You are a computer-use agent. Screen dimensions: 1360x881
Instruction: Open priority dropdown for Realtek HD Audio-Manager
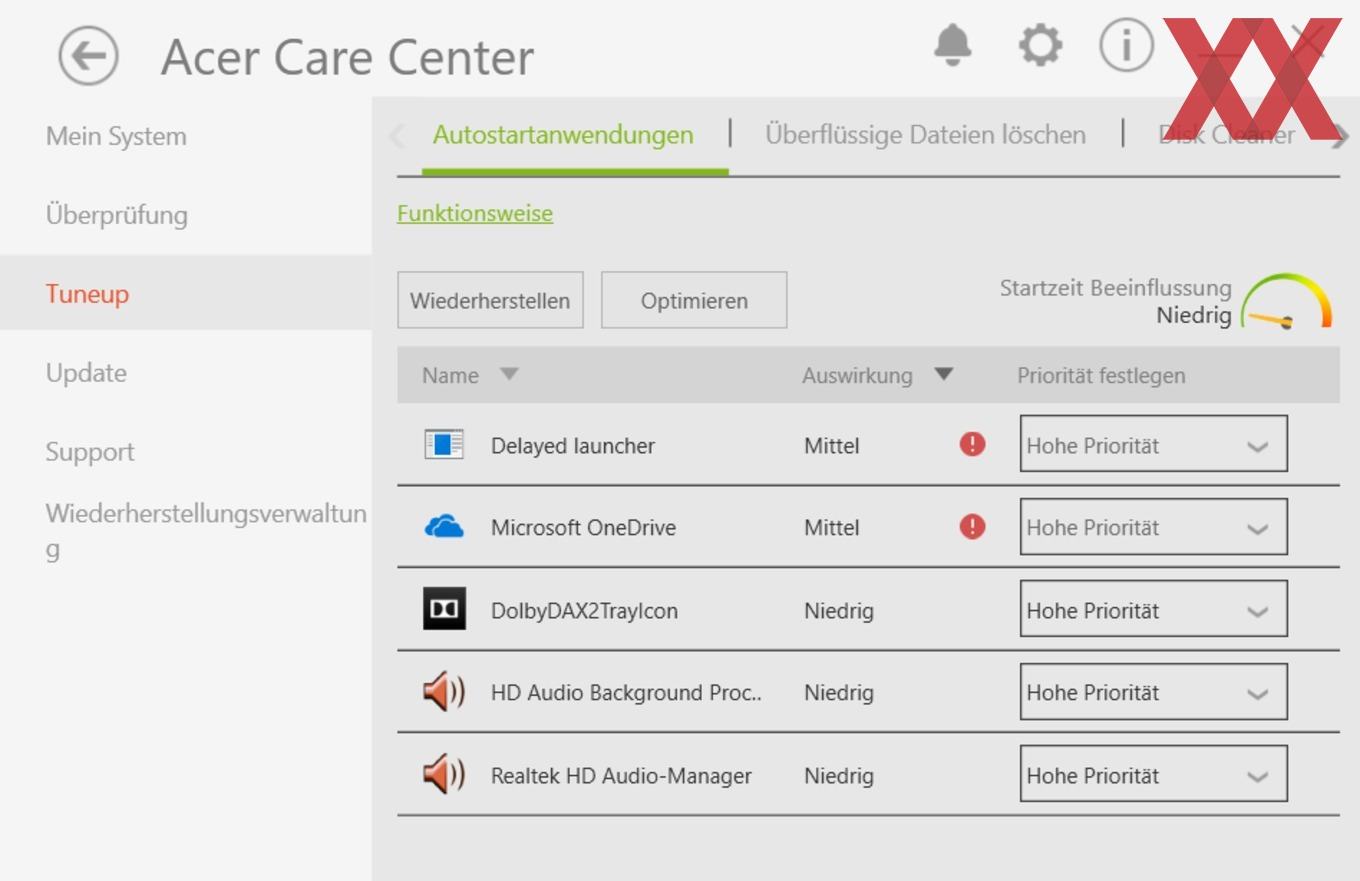click(1153, 774)
